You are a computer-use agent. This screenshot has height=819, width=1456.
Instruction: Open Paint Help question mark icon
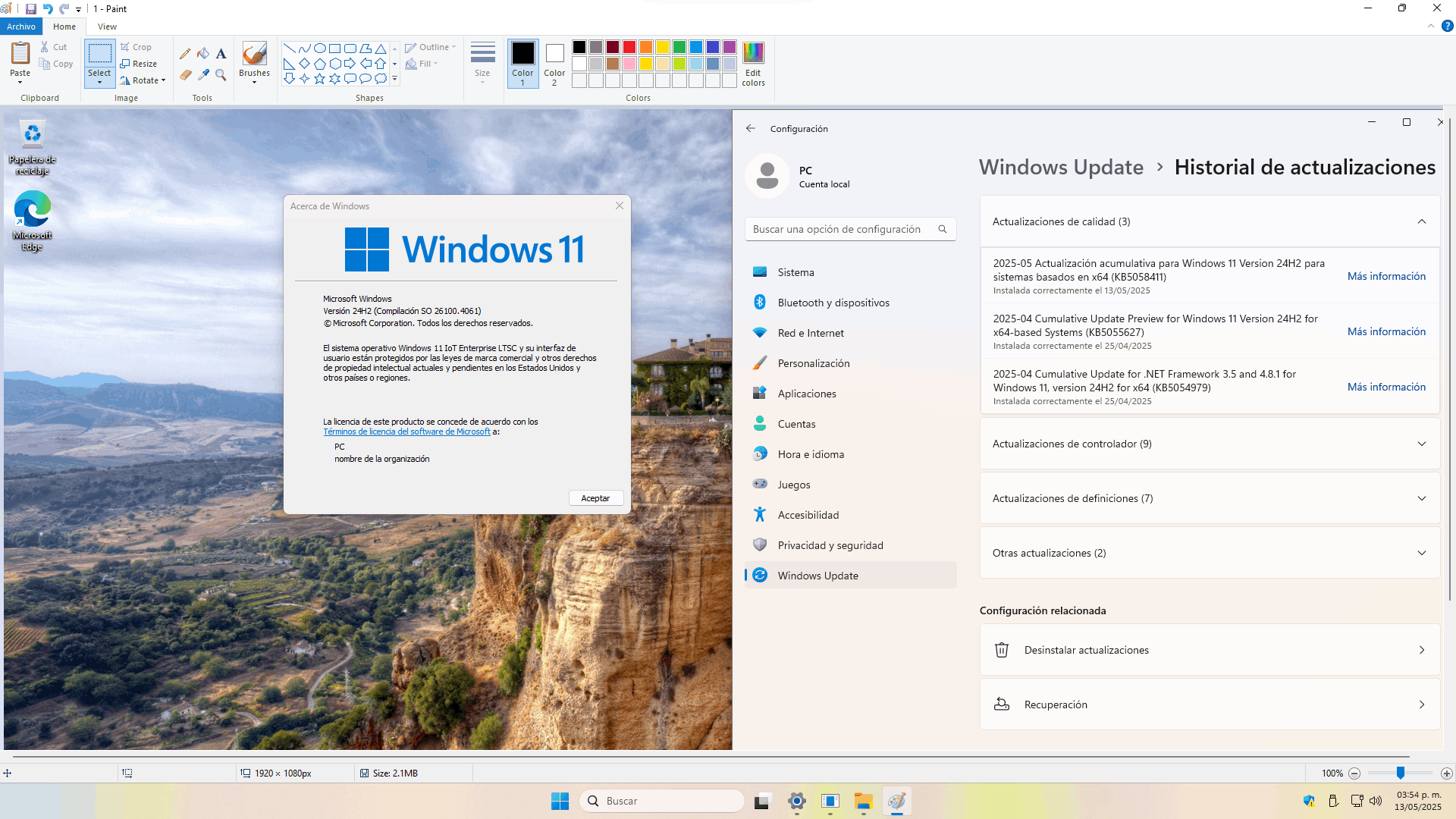pos(1447,26)
